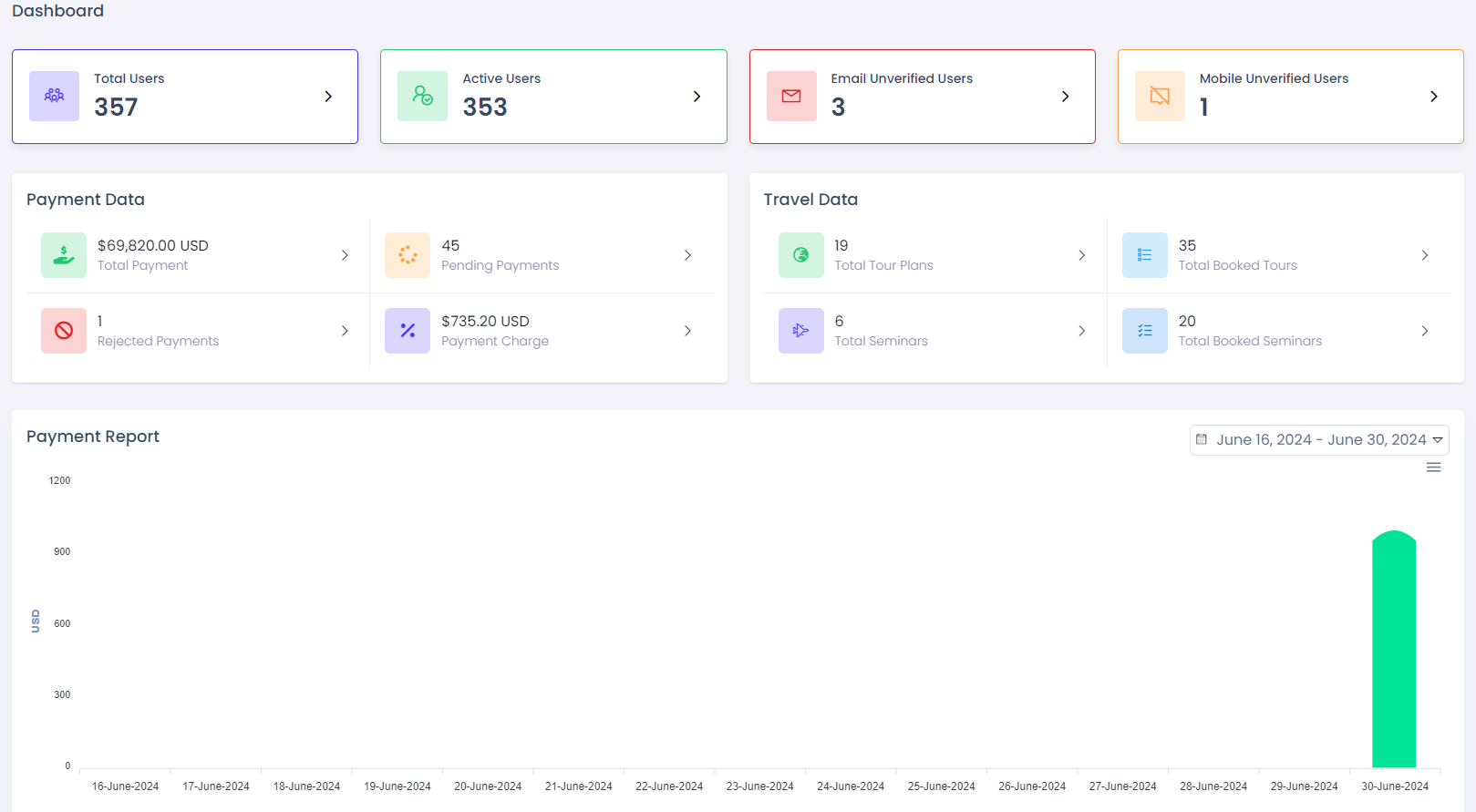Click the 1200 y-axis value
This screenshot has height=812, width=1476.
(x=59, y=480)
